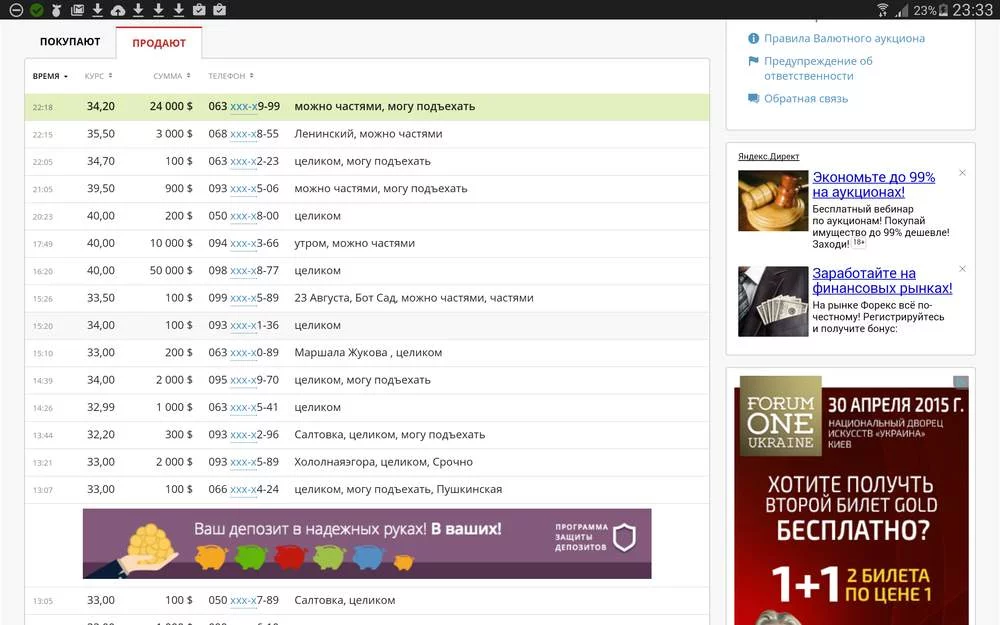1000x625 pixels.
Task: Reveal hidden phone digits for 050 xxx-x8-00
Action: [244, 216]
